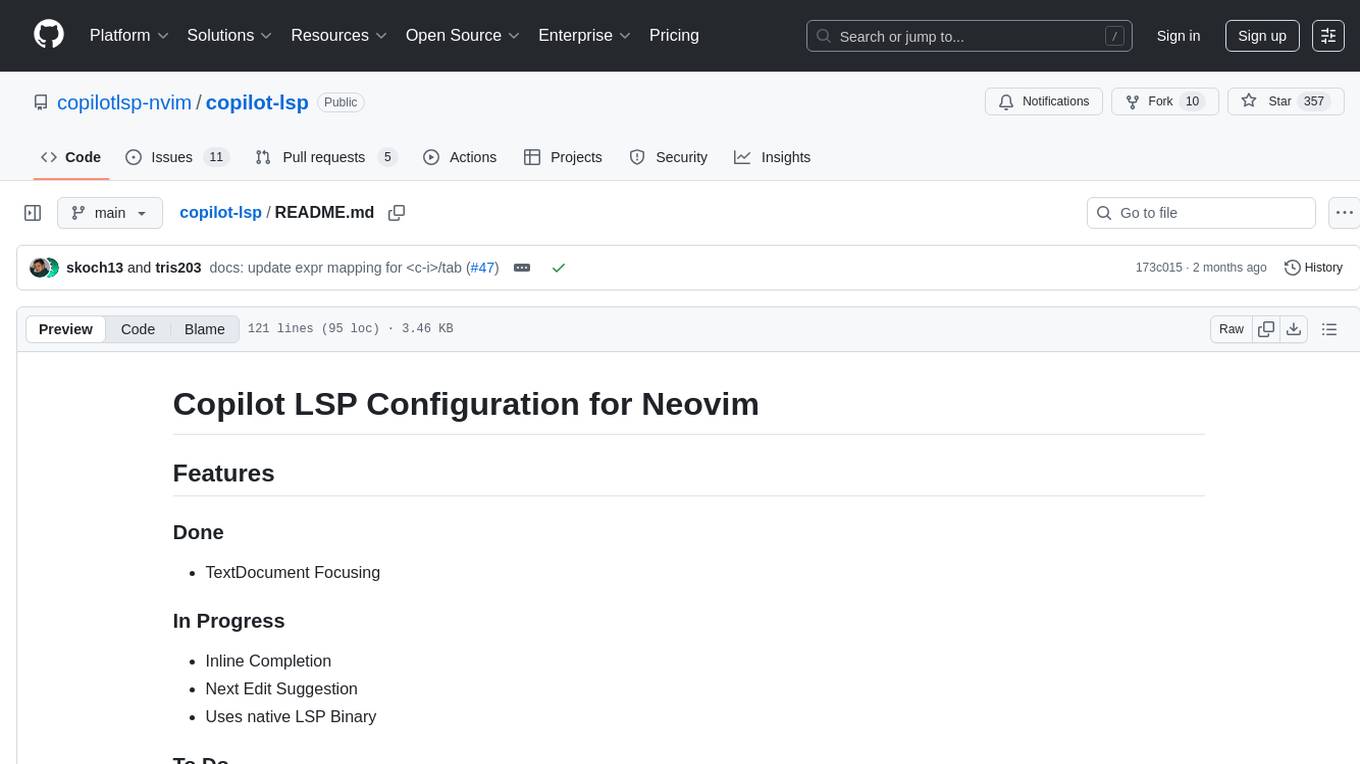The width and height of the screenshot is (1360, 764).
Task: Expand the Open Source menu
Action: point(462,35)
